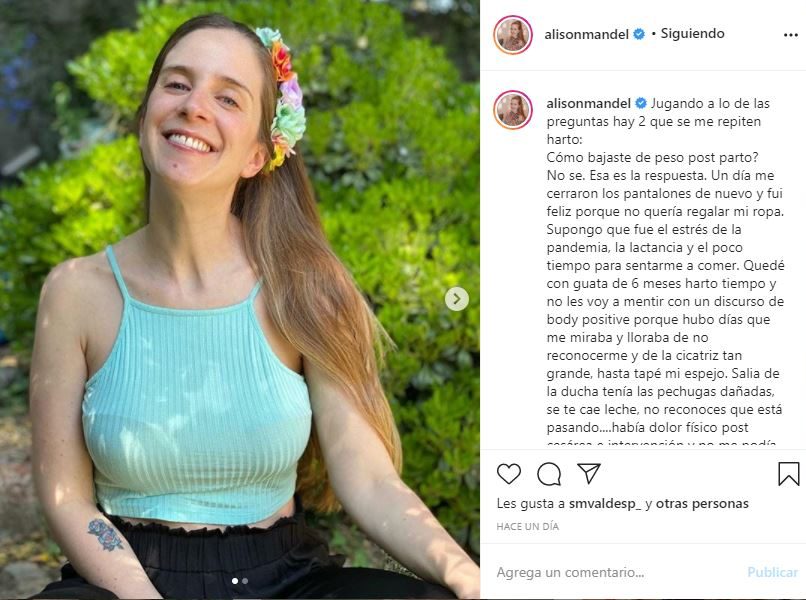Open comments via the speech bubble icon

549,474
